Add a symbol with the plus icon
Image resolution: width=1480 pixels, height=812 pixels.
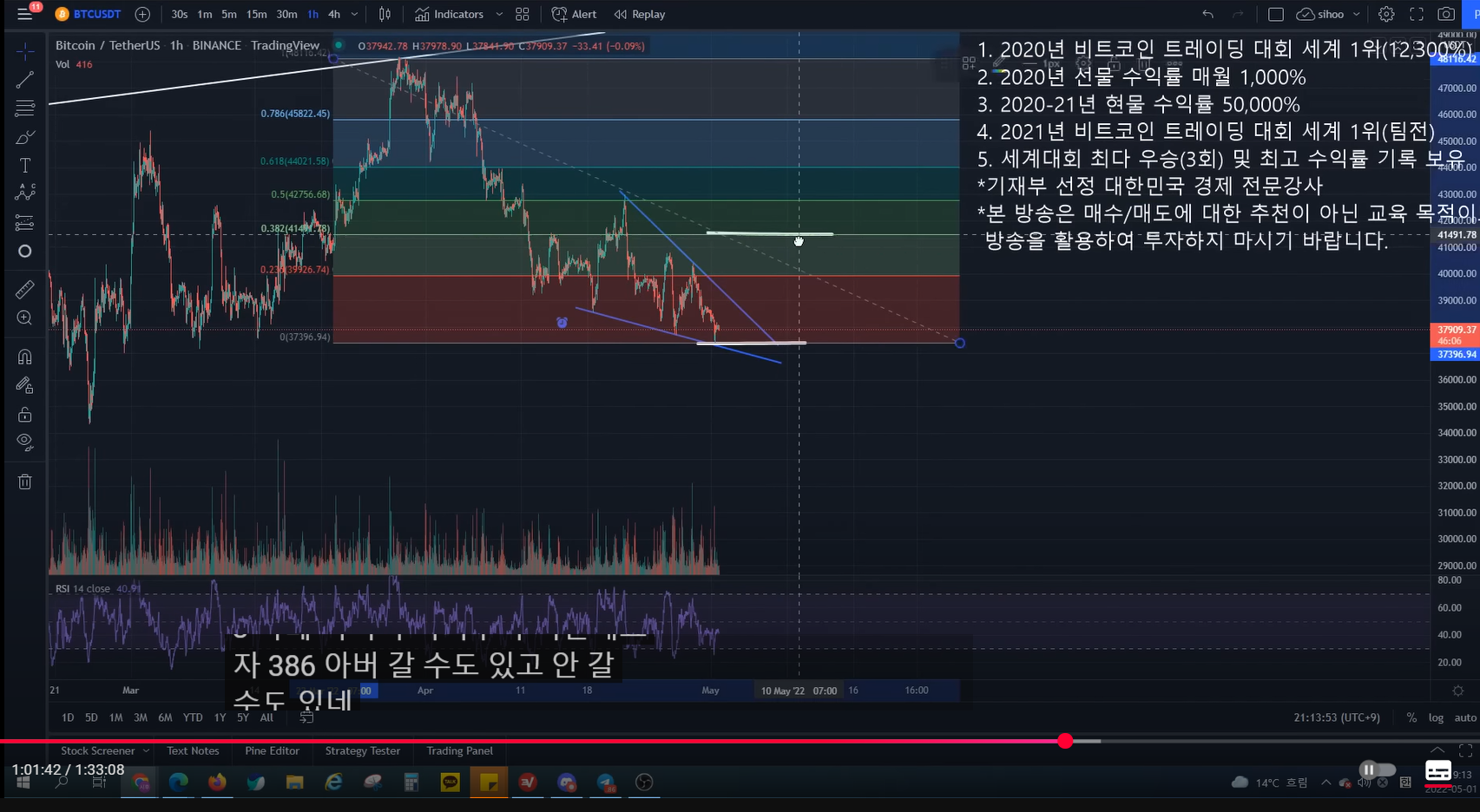pos(142,14)
